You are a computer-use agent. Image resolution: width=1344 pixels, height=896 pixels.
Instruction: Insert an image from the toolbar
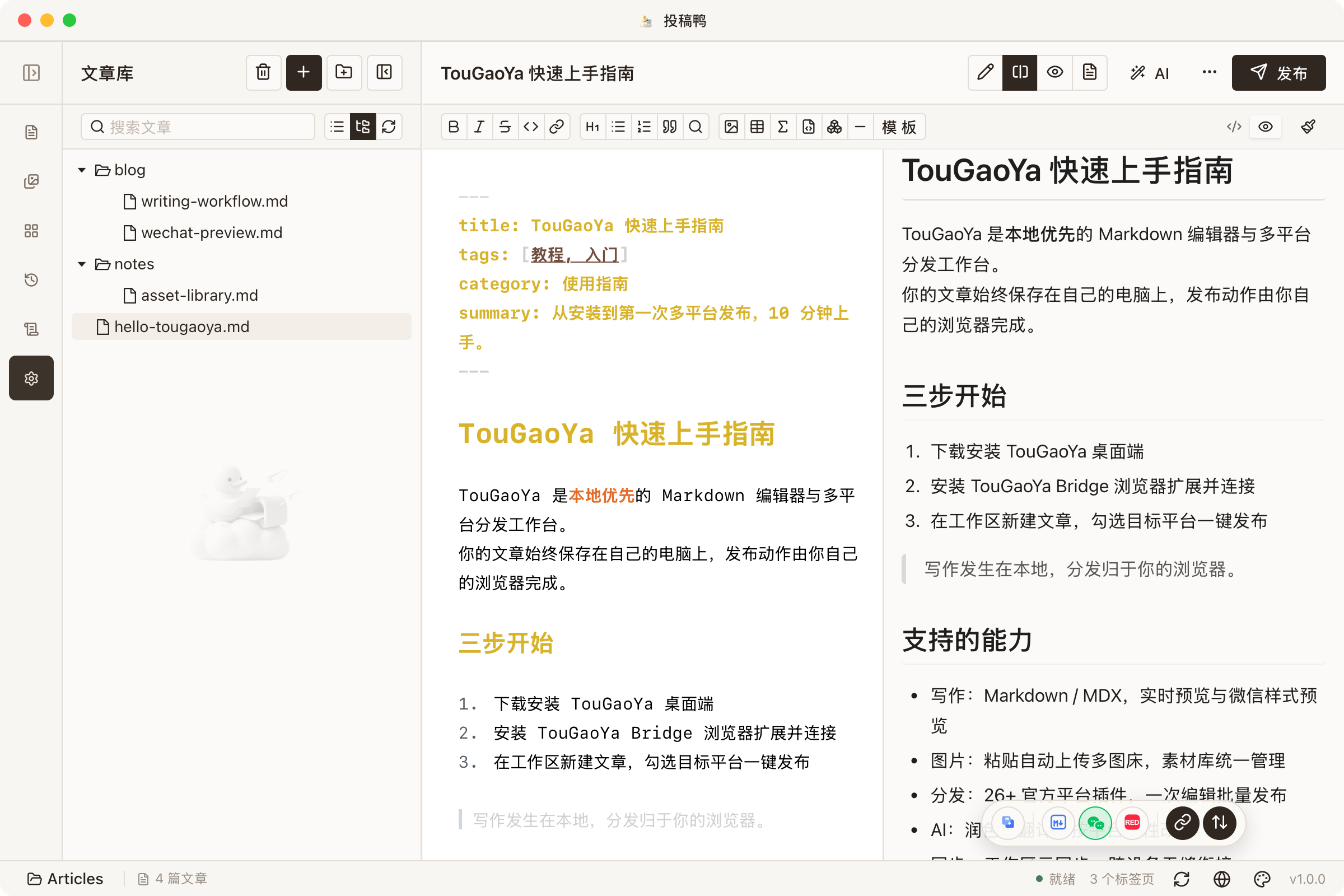pos(731,127)
